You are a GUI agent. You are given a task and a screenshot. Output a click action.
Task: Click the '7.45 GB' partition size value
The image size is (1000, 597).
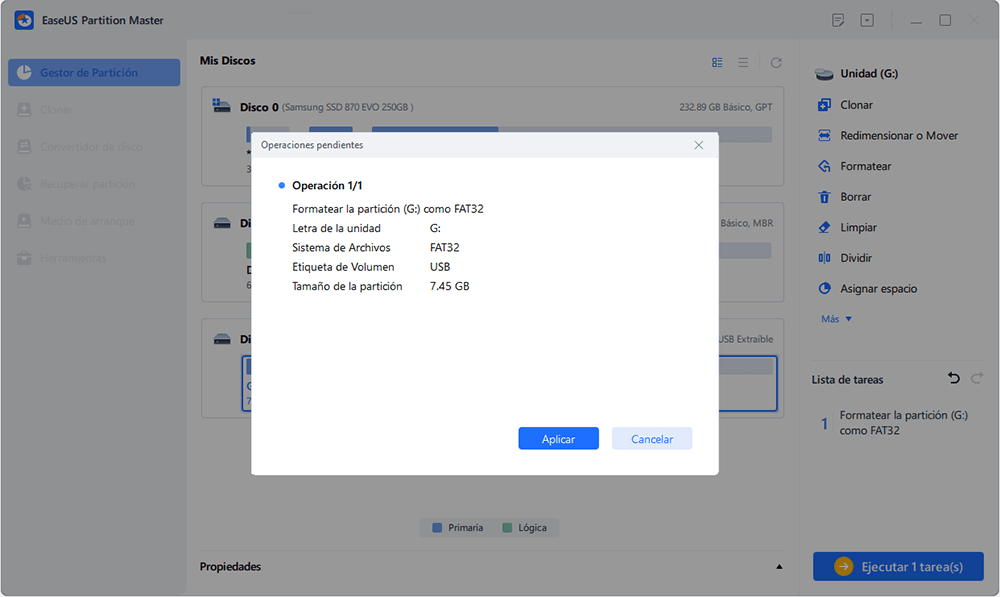[x=450, y=286]
